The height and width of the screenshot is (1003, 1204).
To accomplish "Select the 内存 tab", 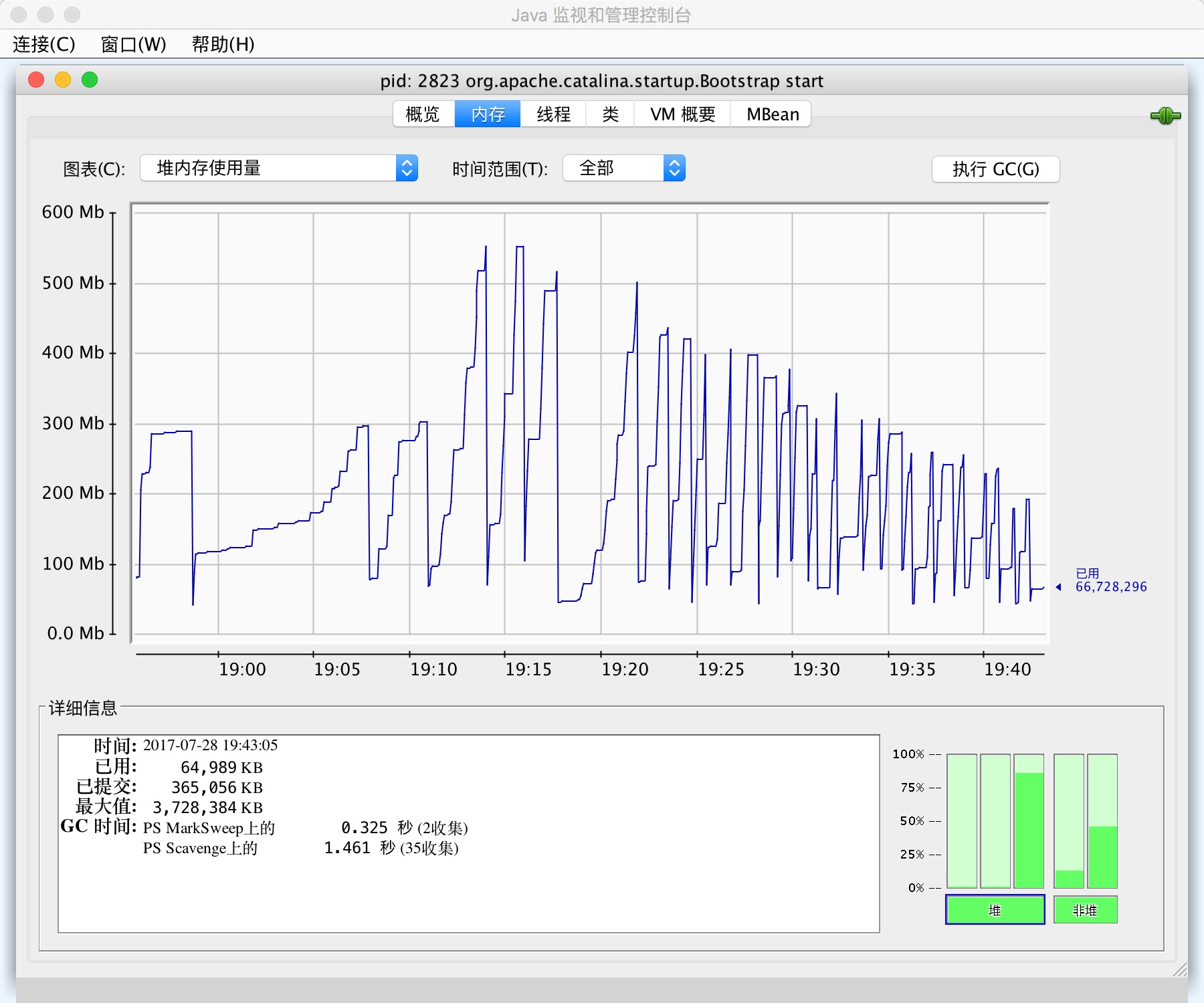I will click(488, 114).
